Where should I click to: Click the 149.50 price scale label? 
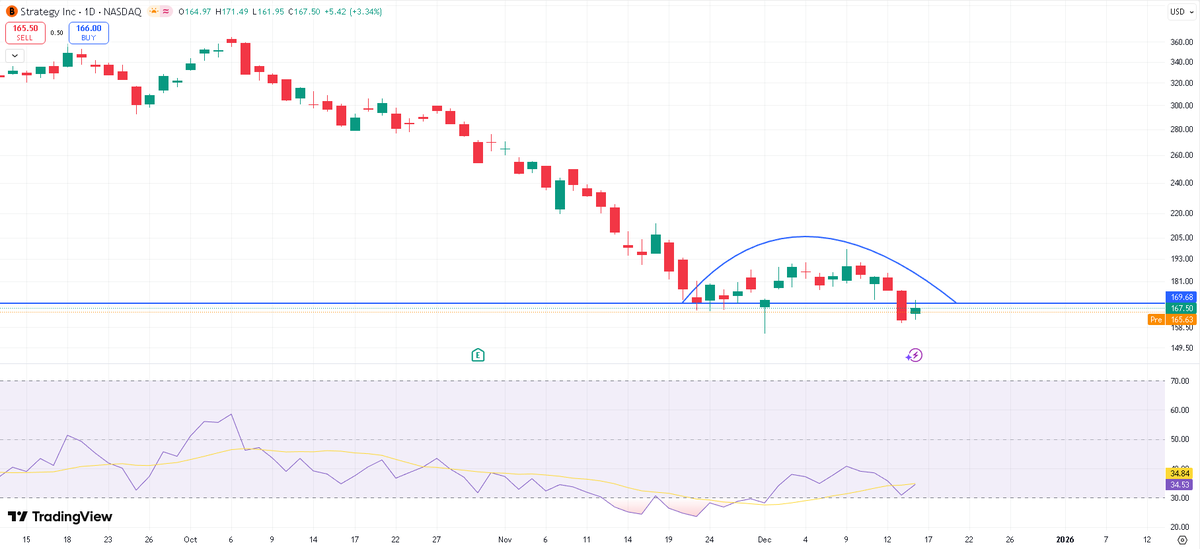(x=1180, y=348)
